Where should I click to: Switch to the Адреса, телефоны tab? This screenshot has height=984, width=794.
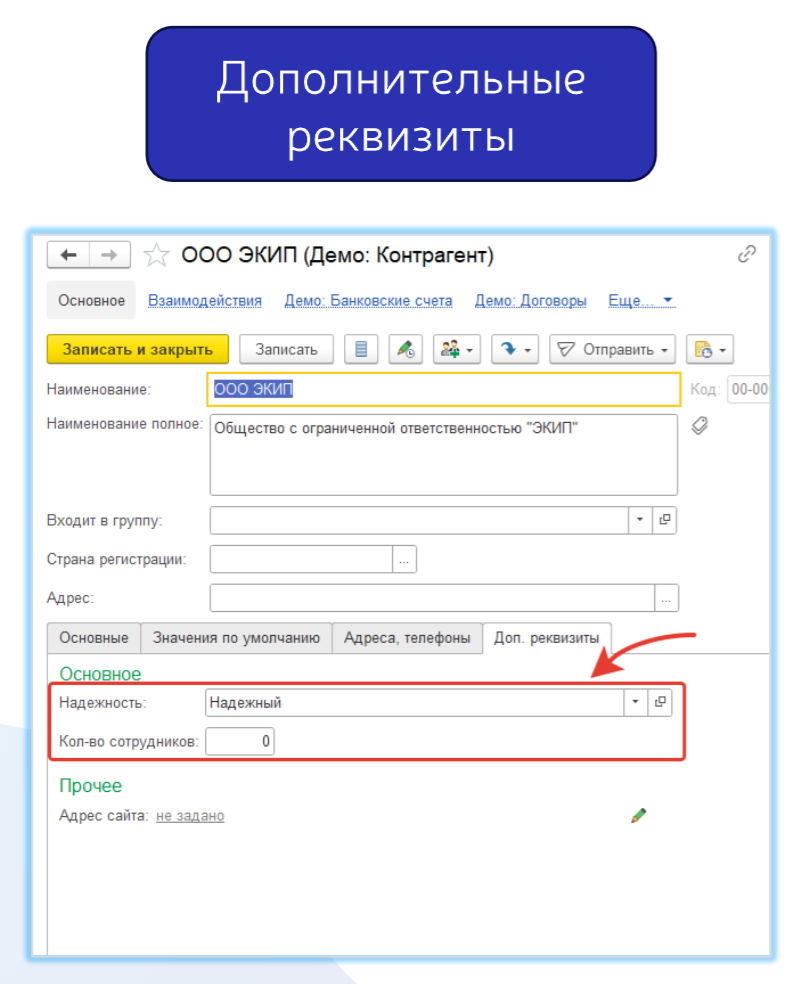(x=407, y=638)
